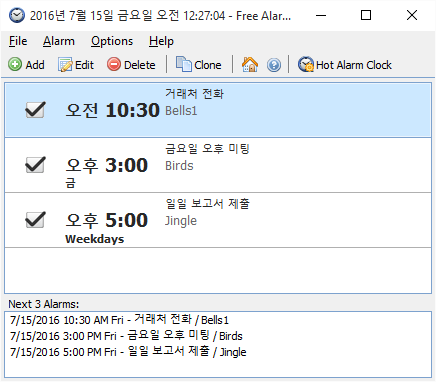436x382 pixels.
Task: Click the 금 day label under 3:00 alarm
Action: click(71, 183)
